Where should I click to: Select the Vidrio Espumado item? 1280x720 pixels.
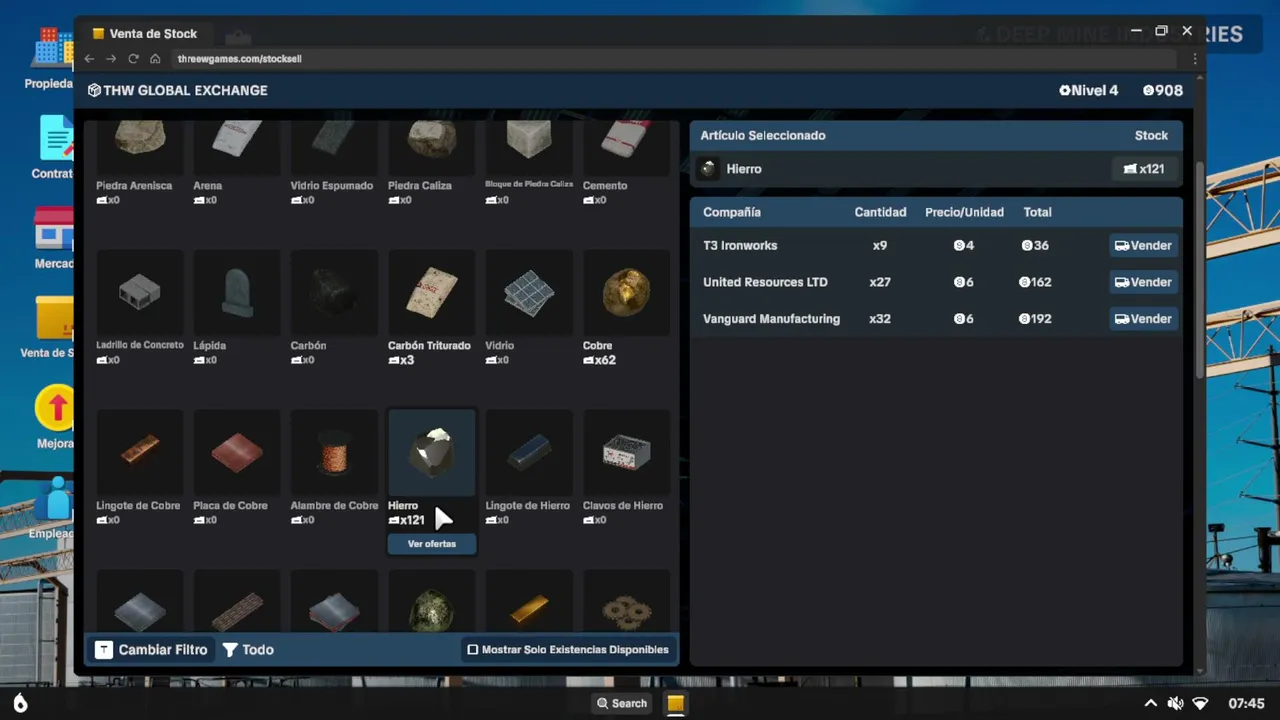coord(334,150)
